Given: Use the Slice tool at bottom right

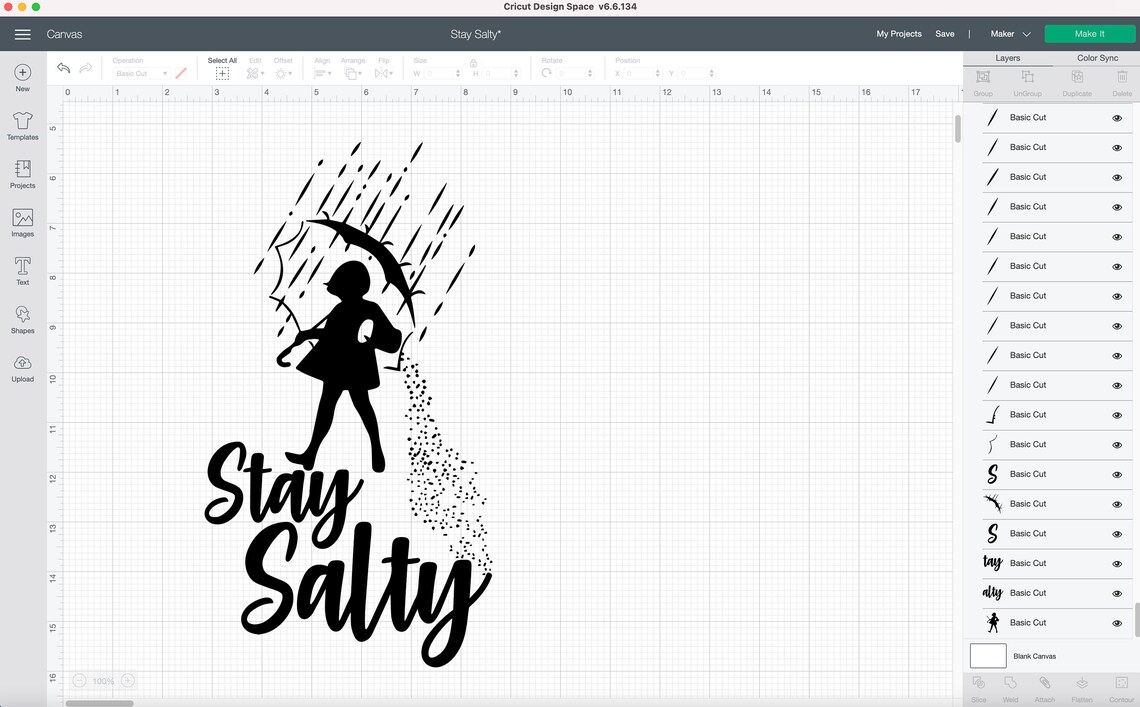Looking at the screenshot, I should pos(978,686).
